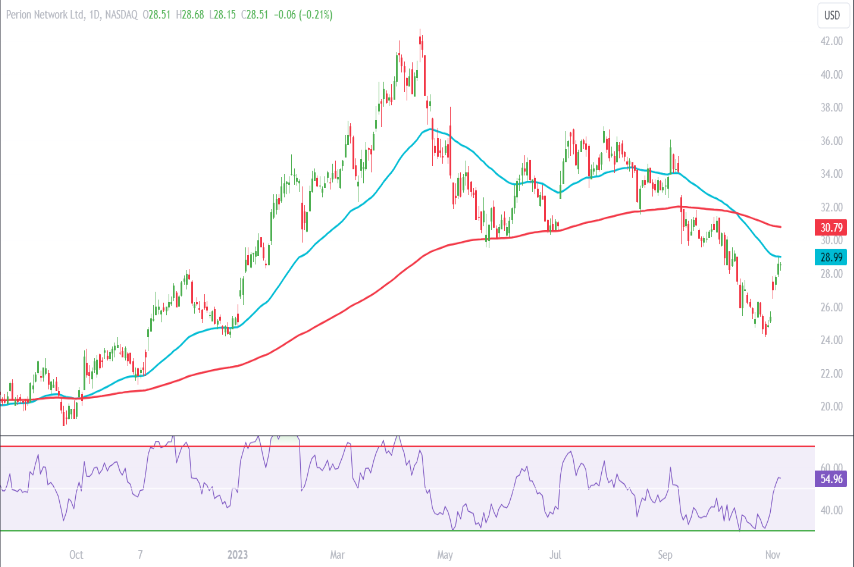Viewport: 854px width, 567px height.
Task: Click the Oct date axis label
Action: pos(76,555)
